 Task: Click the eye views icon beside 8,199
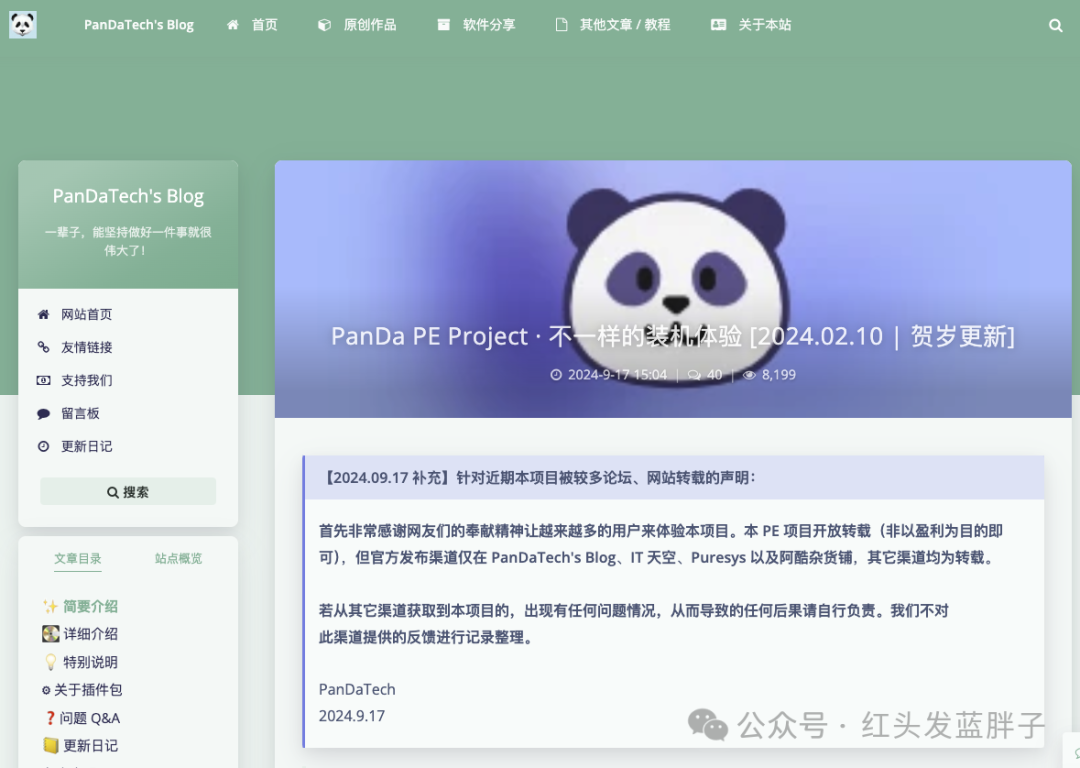coord(749,375)
